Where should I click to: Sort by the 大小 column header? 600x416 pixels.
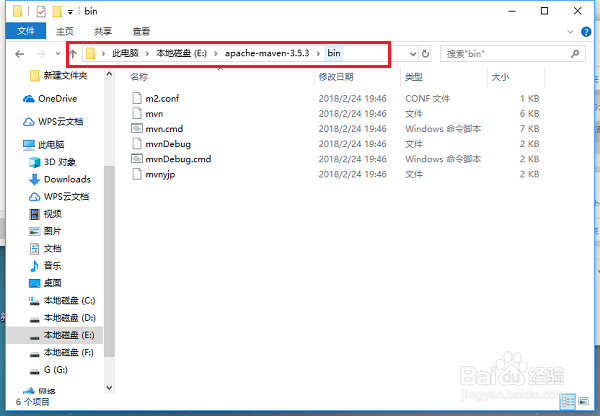coord(500,77)
